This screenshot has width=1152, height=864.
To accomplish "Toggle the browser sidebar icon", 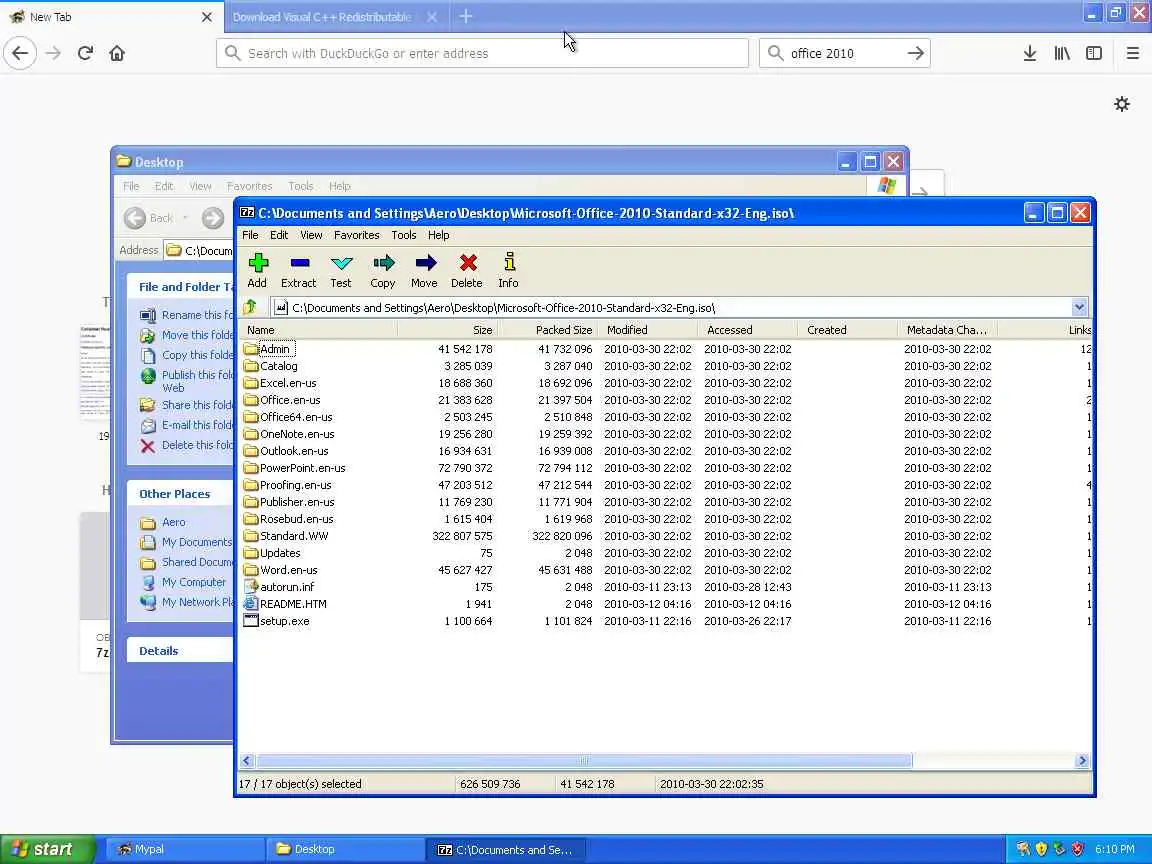I will coord(1094,53).
